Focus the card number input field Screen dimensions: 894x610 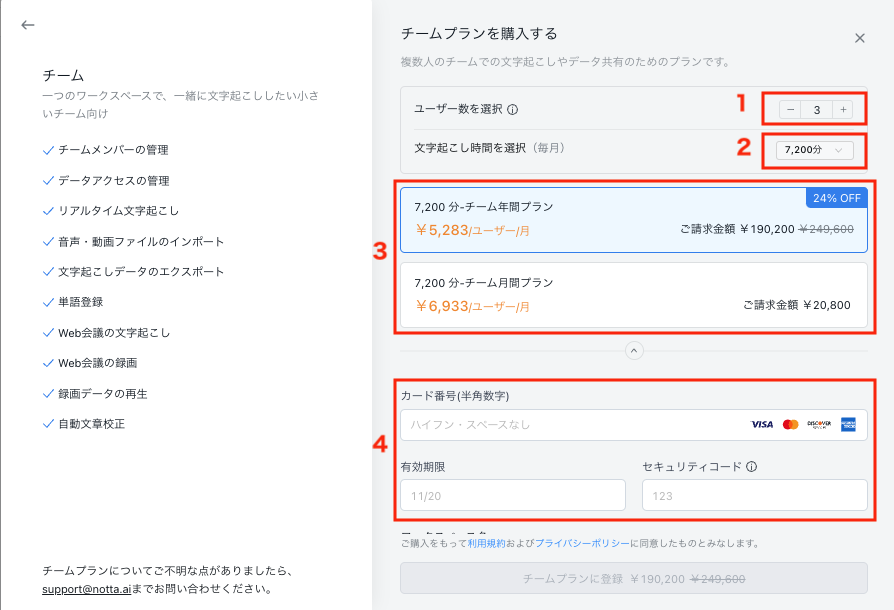(634, 425)
